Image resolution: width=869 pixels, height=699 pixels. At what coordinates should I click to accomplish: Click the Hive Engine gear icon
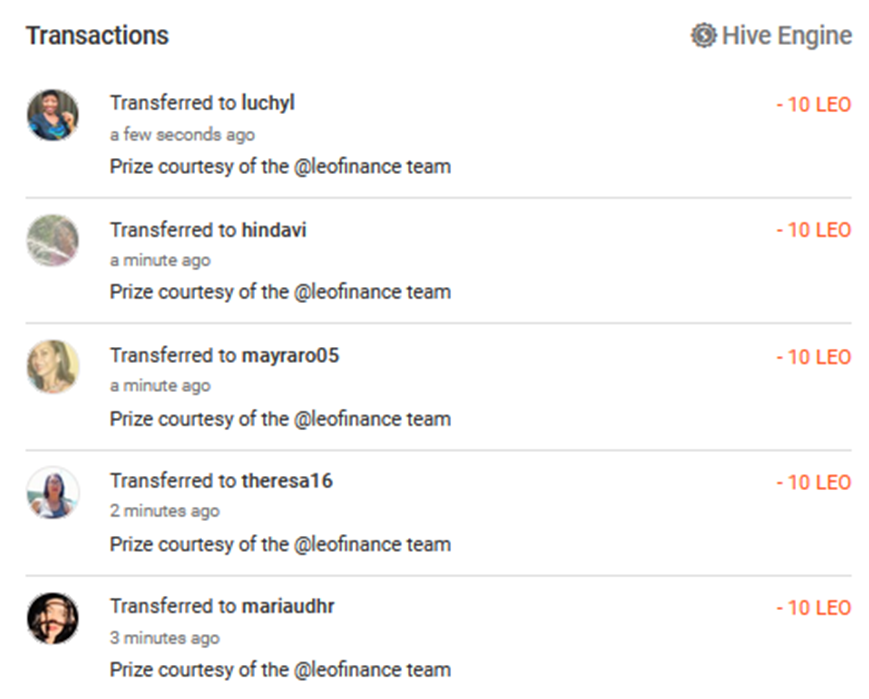pos(703,35)
